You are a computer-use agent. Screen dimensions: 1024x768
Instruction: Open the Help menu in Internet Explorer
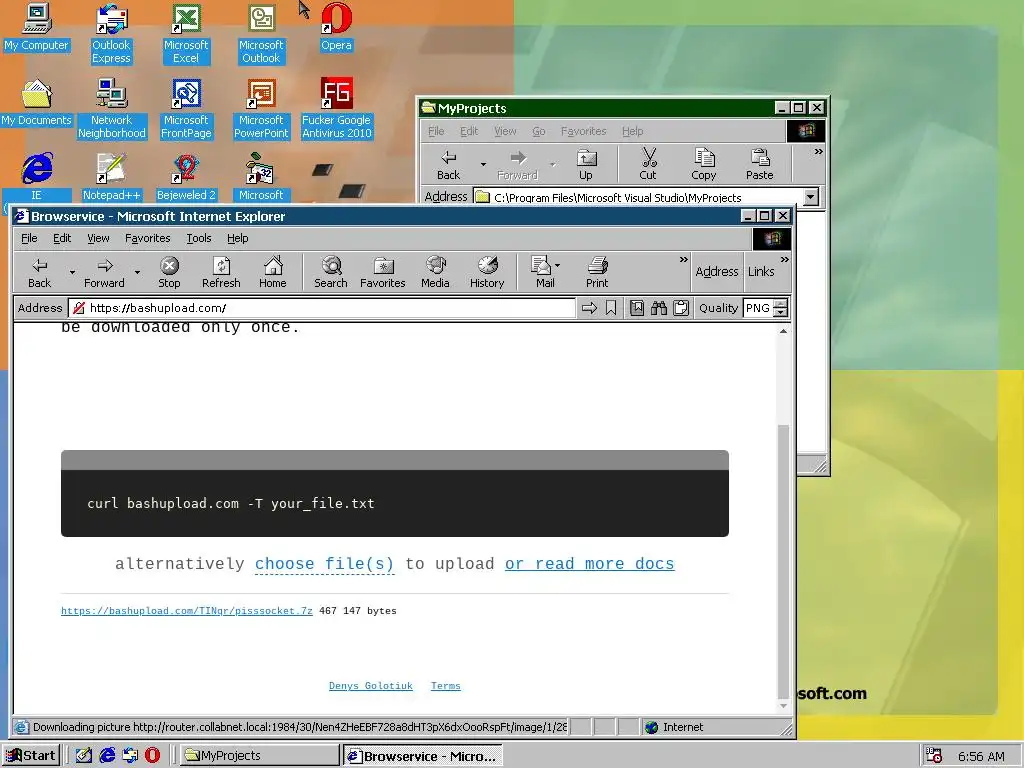coord(238,238)
